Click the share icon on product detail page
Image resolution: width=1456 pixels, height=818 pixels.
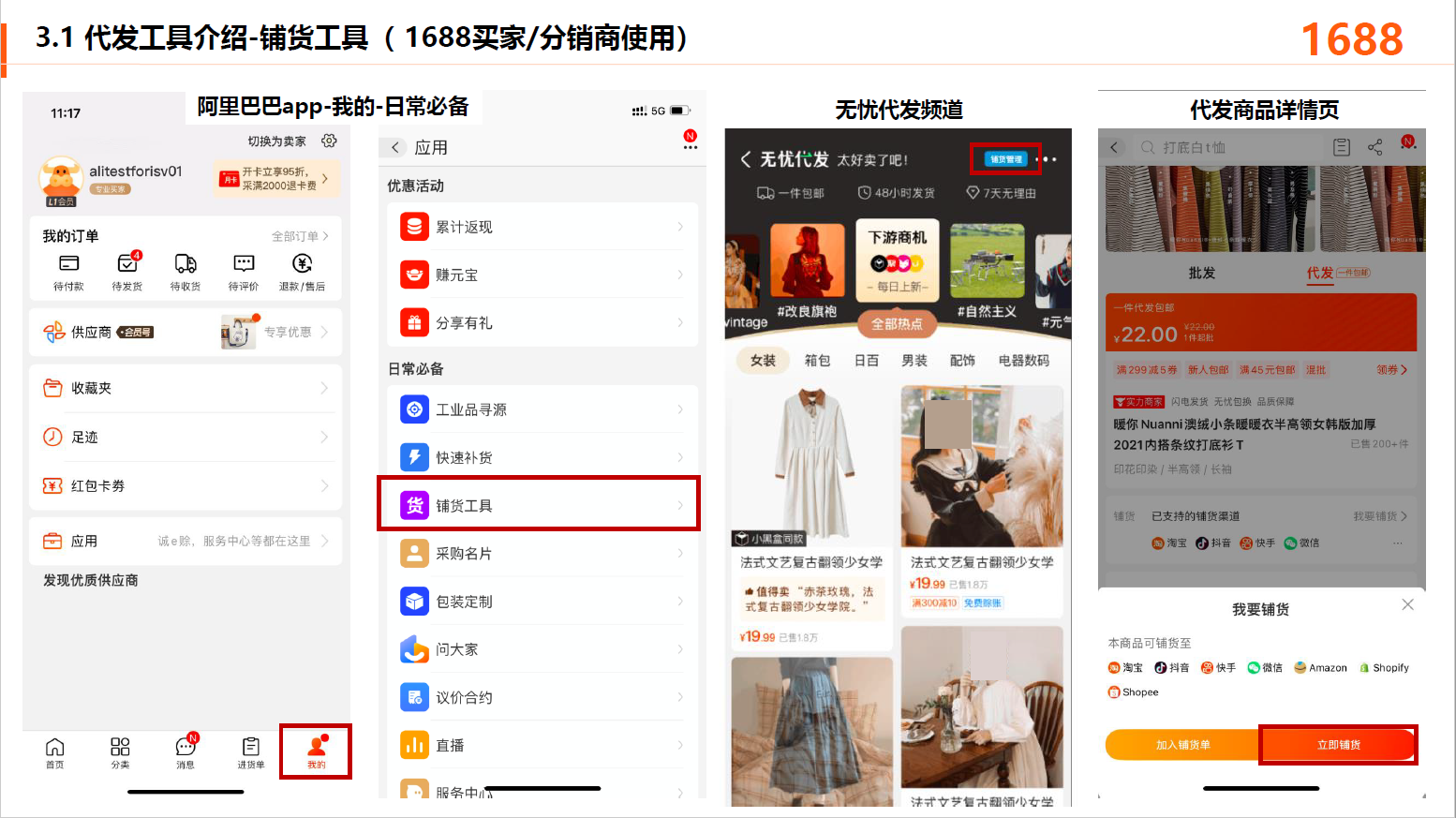click(1374, 147)
